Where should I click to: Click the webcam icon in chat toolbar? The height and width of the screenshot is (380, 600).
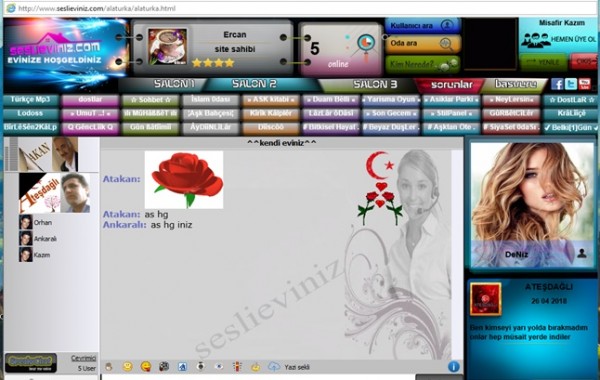tap(201, 367)
